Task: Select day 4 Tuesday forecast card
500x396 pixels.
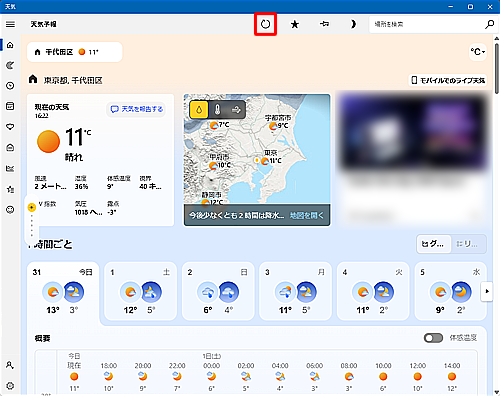Action: pyautogui.click(x=373, y=291)
